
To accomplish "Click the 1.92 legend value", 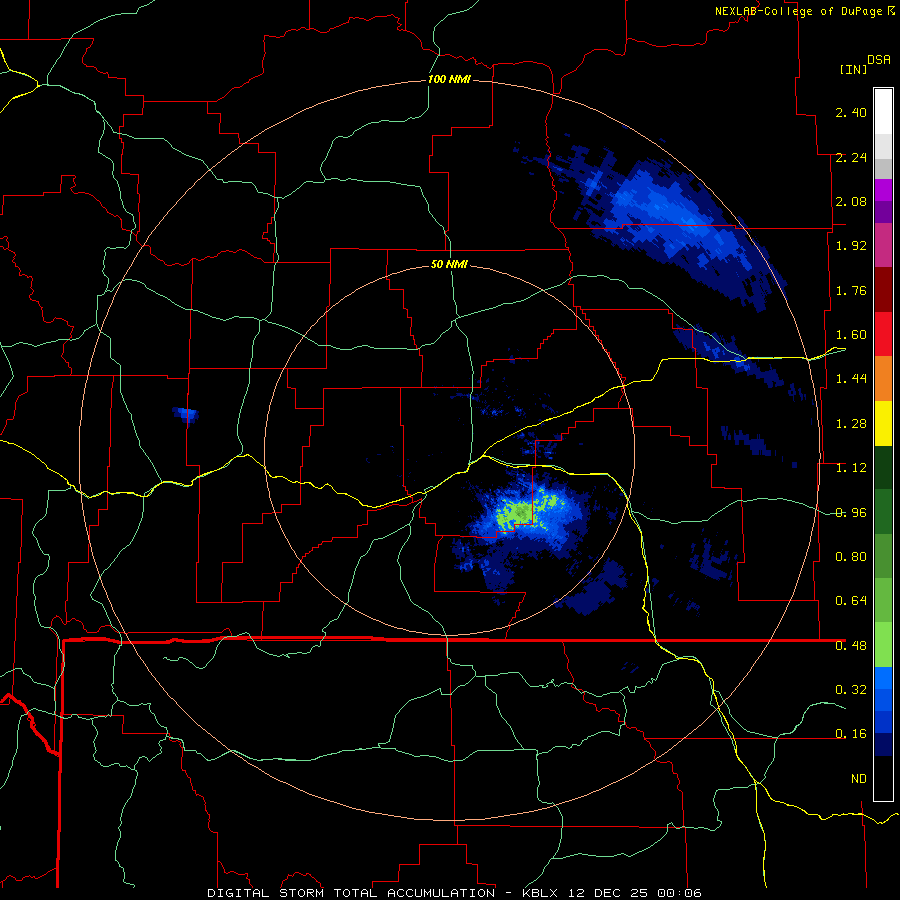I will 851,246.
